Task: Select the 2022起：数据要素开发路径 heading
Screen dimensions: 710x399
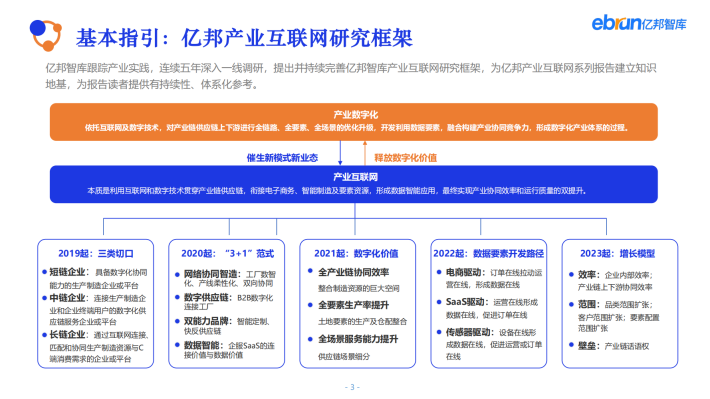Action: (489, 254)
